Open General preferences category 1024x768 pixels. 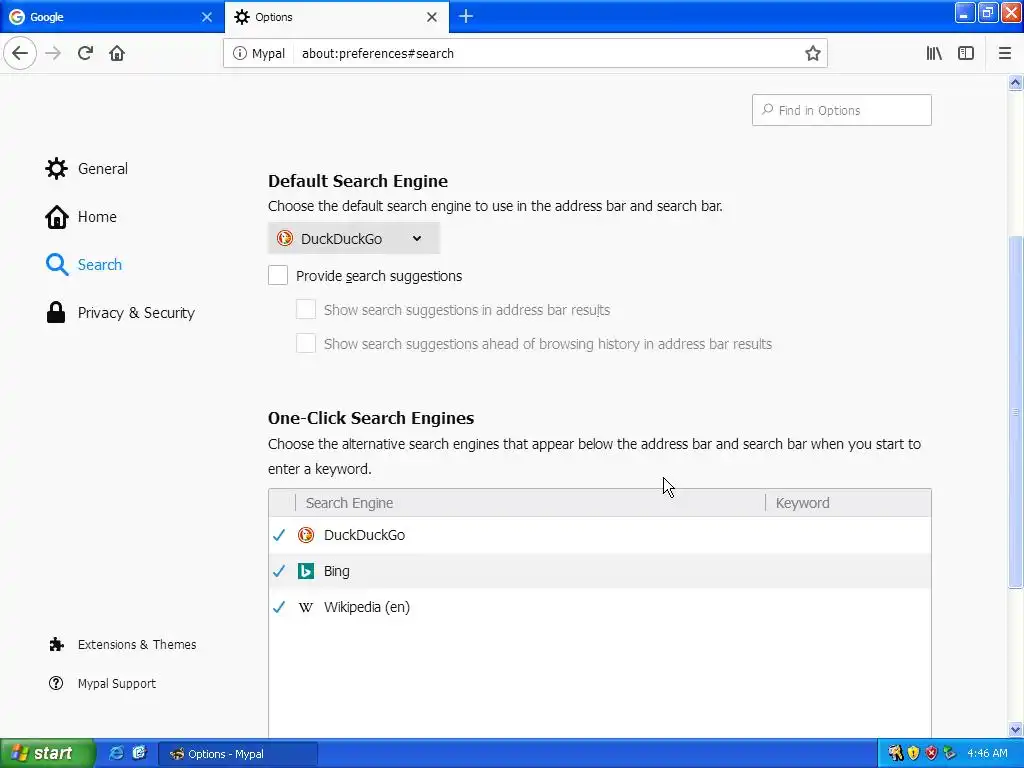[x=87, y=168]
